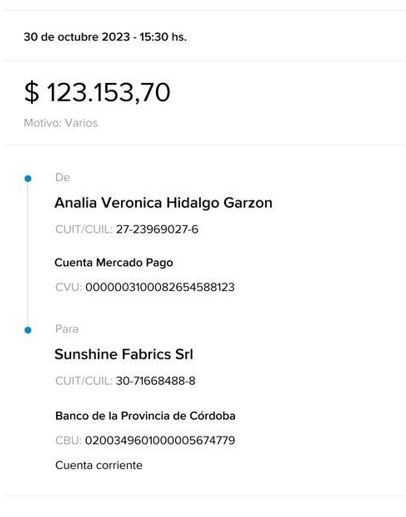Click the amount $ 123.153,70
Screen dimensions: 406x517
[97, 92]
